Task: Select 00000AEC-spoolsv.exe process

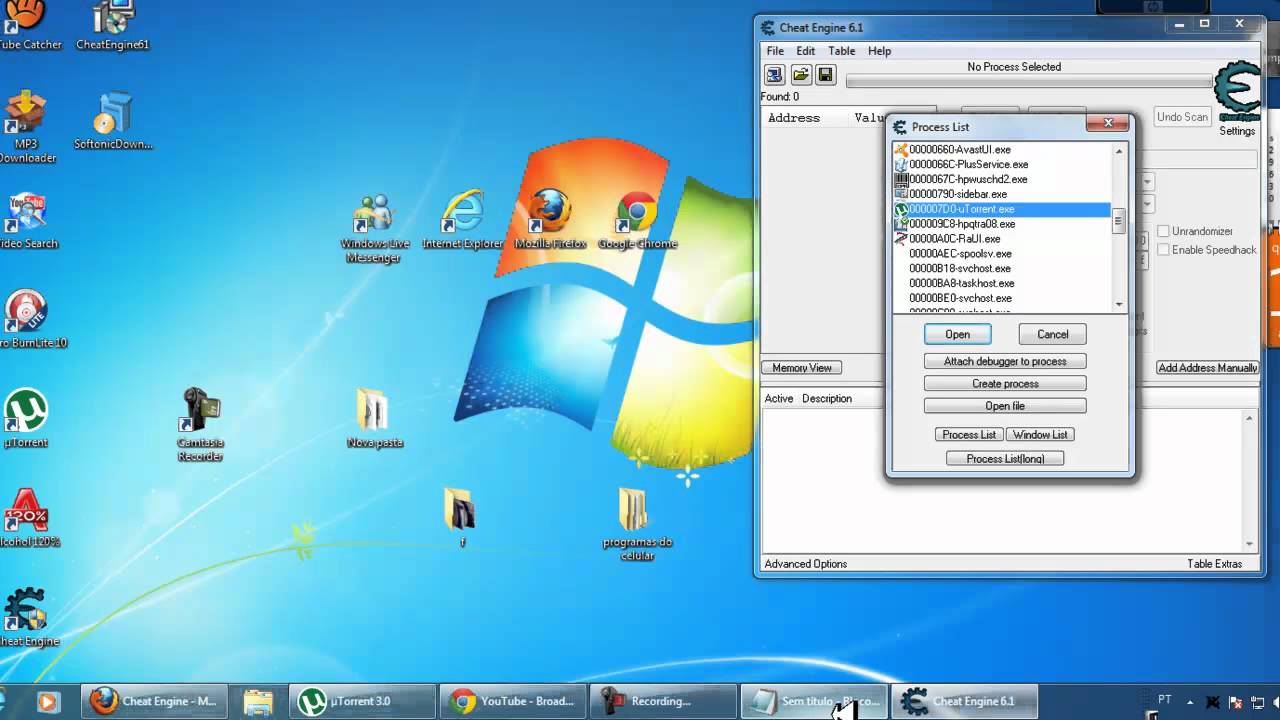Action: coord(1002,254)
